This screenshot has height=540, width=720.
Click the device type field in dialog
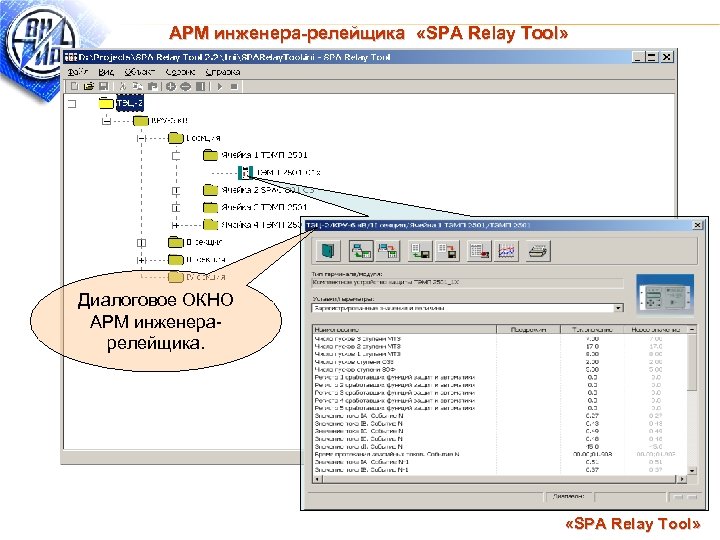[467, 282]
